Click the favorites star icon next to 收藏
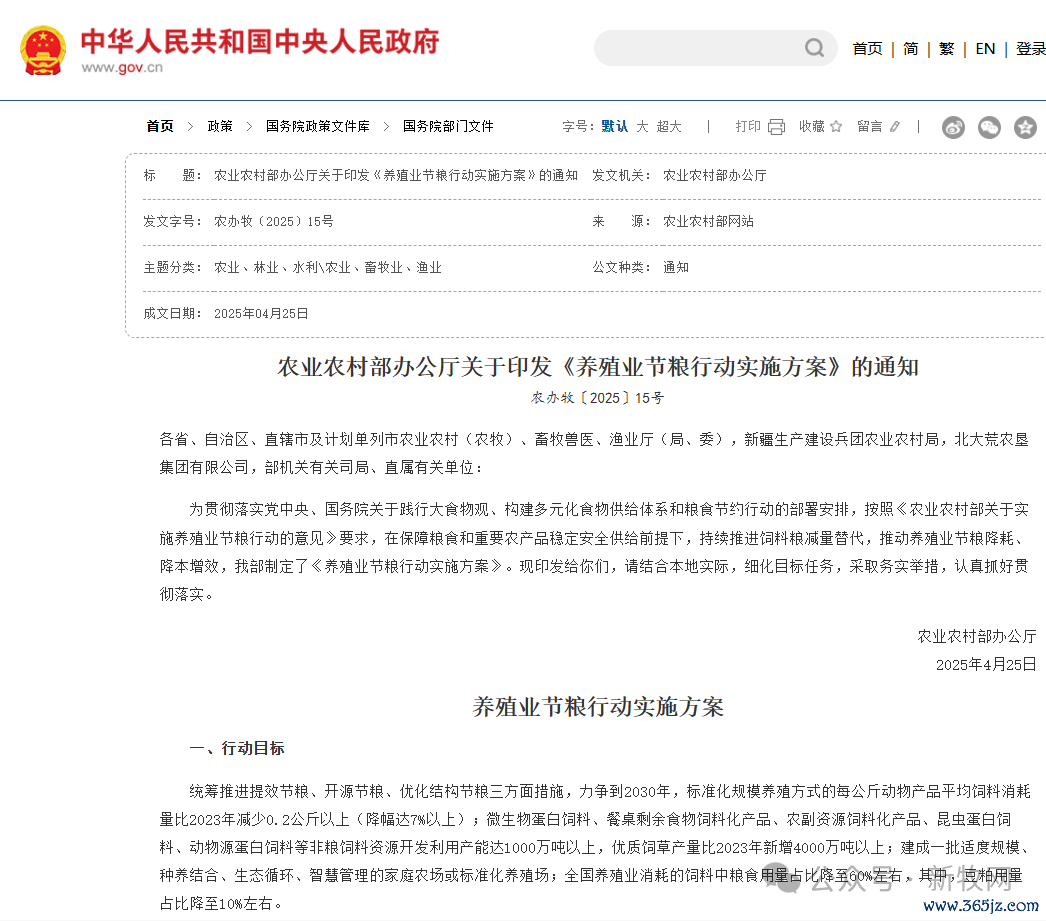The height and width of the screenshot is (921, 1046). [x=836, y=126]
